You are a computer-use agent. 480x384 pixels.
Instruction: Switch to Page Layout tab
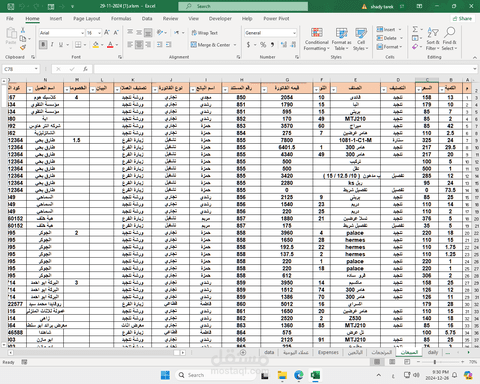(87, 19)
